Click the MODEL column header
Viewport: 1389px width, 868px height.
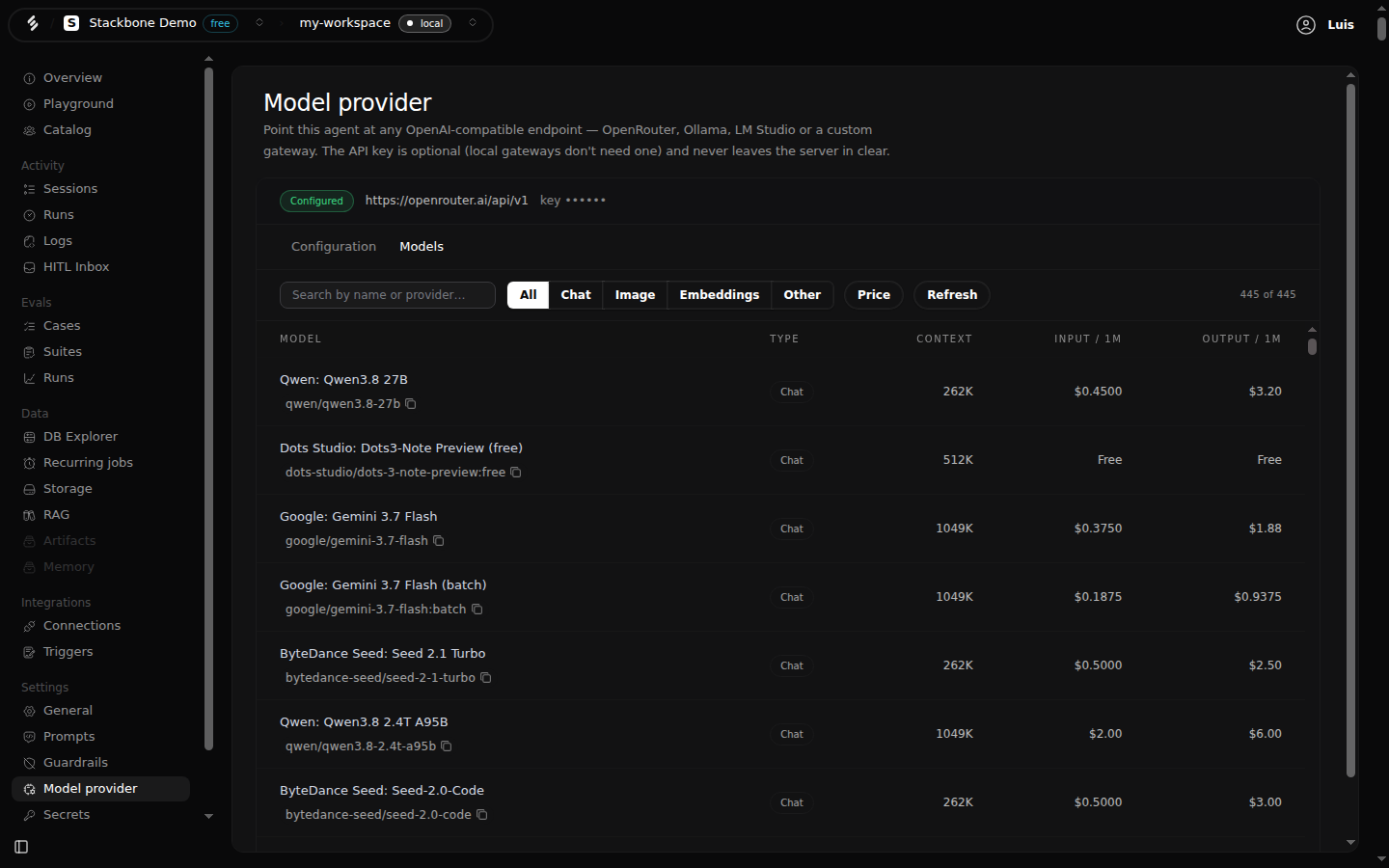(x=301, y=339)
